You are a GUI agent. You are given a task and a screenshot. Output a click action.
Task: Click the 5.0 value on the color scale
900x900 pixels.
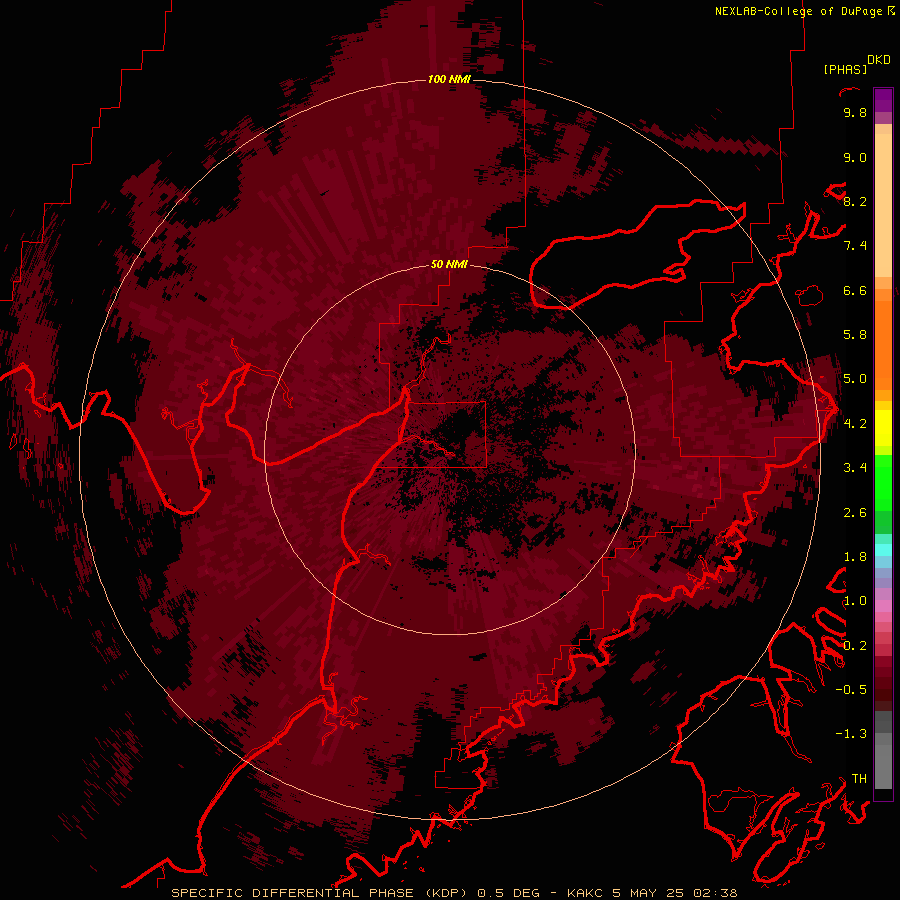(855, 379)
